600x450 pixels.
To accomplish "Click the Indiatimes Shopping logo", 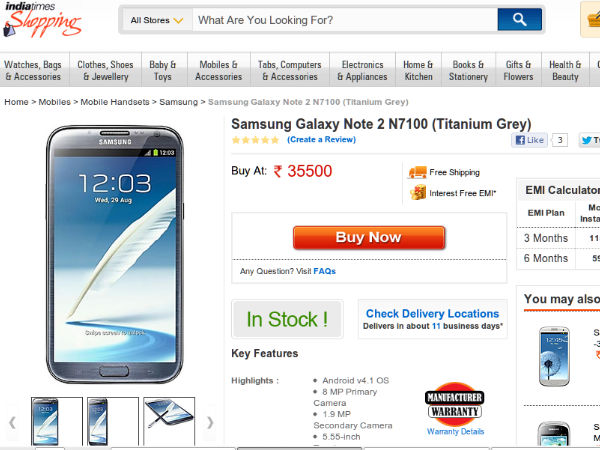I will point(41,20).
